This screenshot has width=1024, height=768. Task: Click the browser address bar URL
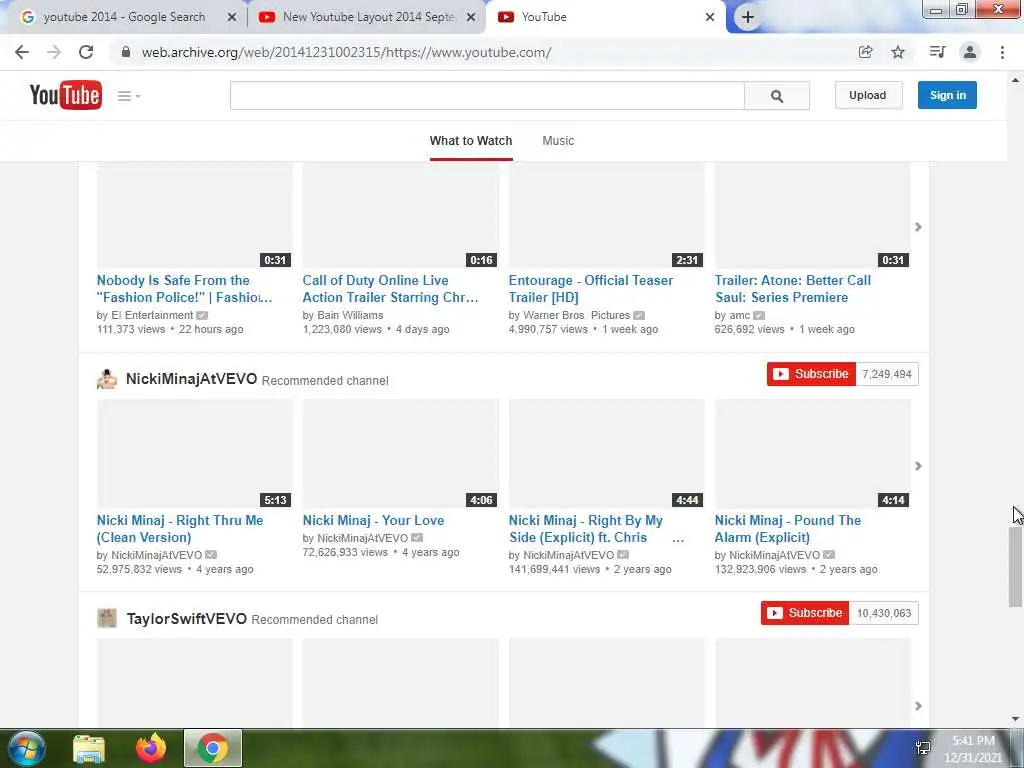[x=346, y=52]
